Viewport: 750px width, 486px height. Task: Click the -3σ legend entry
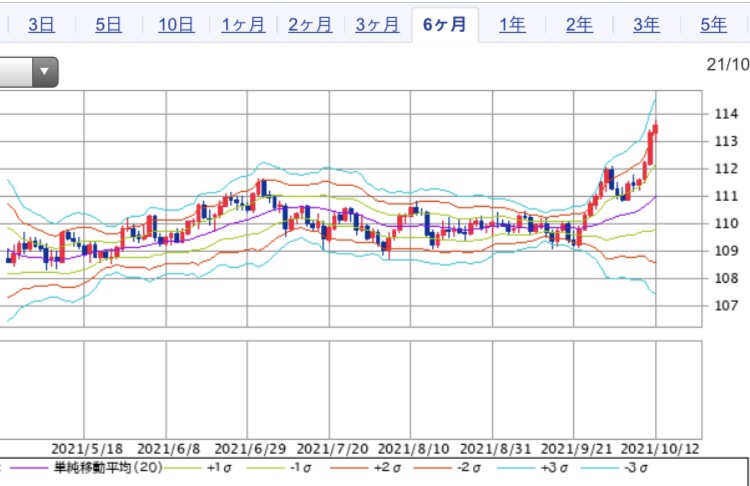tap(636, 468)
